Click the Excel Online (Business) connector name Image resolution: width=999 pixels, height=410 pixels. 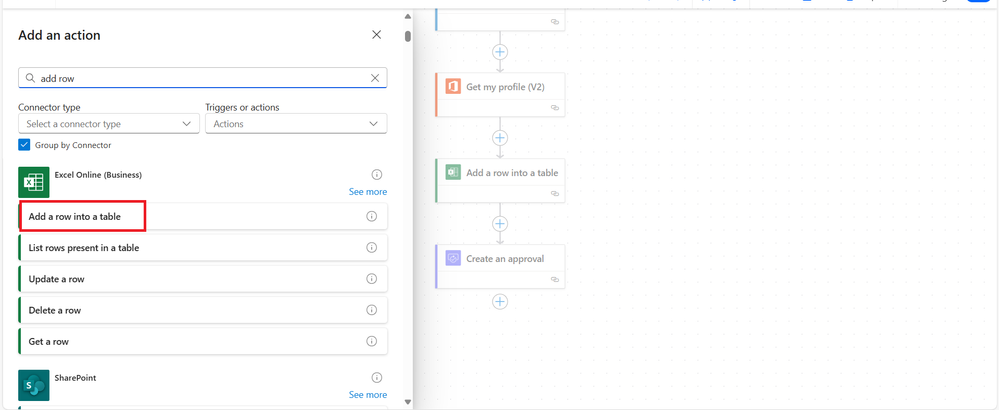(98, 174)
